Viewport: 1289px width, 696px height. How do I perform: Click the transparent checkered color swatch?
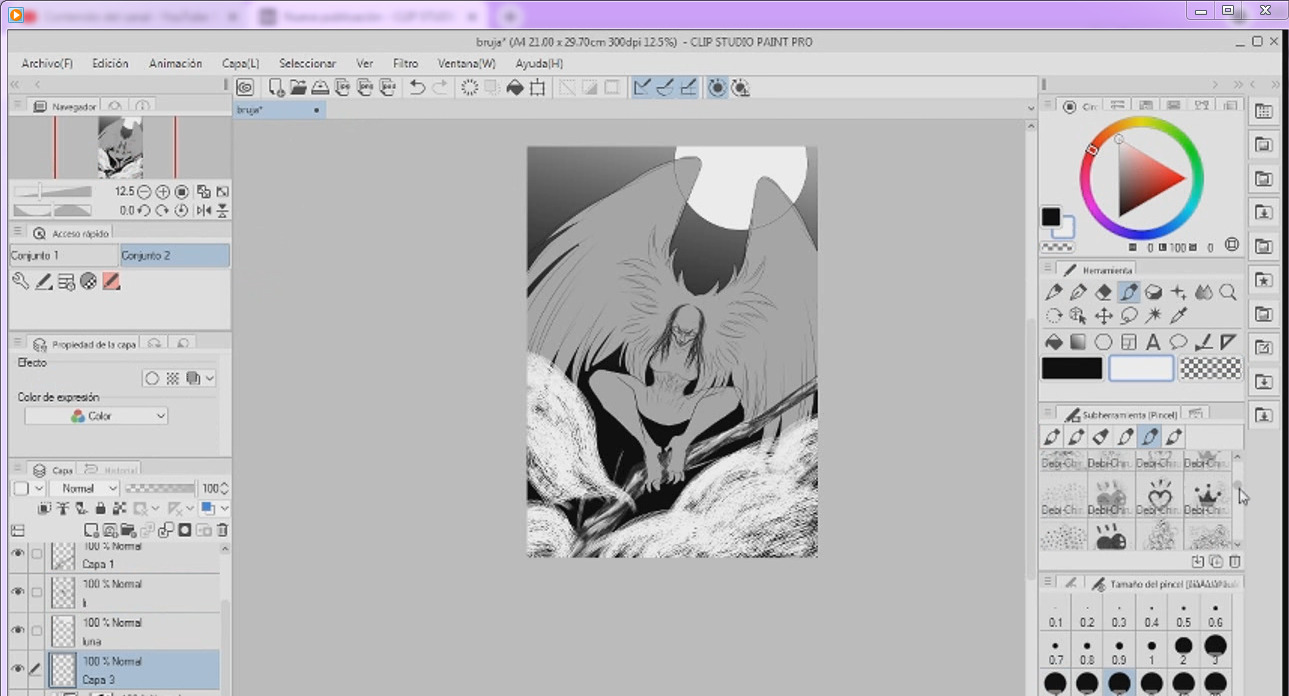point(1210,369)
